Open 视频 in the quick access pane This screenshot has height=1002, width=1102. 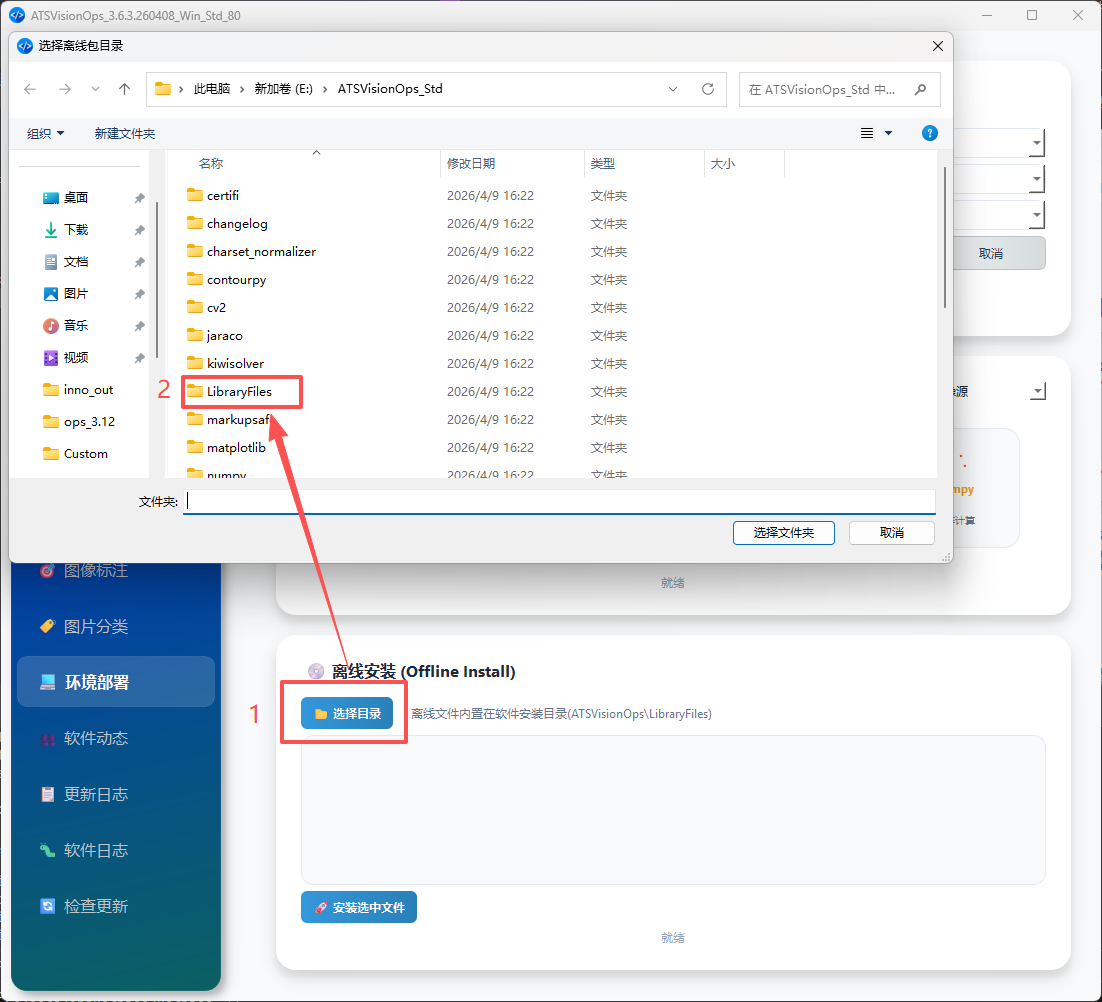(x=76, y=358)
